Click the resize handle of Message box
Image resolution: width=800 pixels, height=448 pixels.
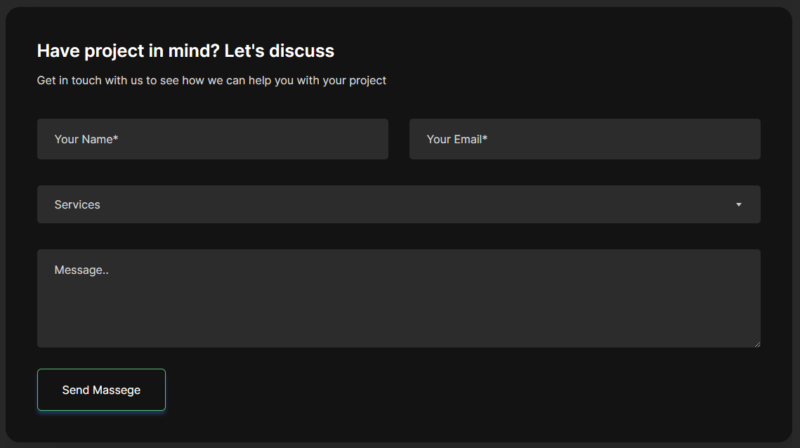pyautogui.click(x=756, y=343)
